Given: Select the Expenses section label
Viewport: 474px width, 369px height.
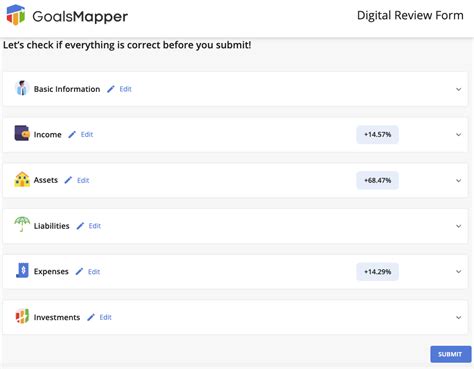Looking at the screenshot, I should click(x=51, y=272).
